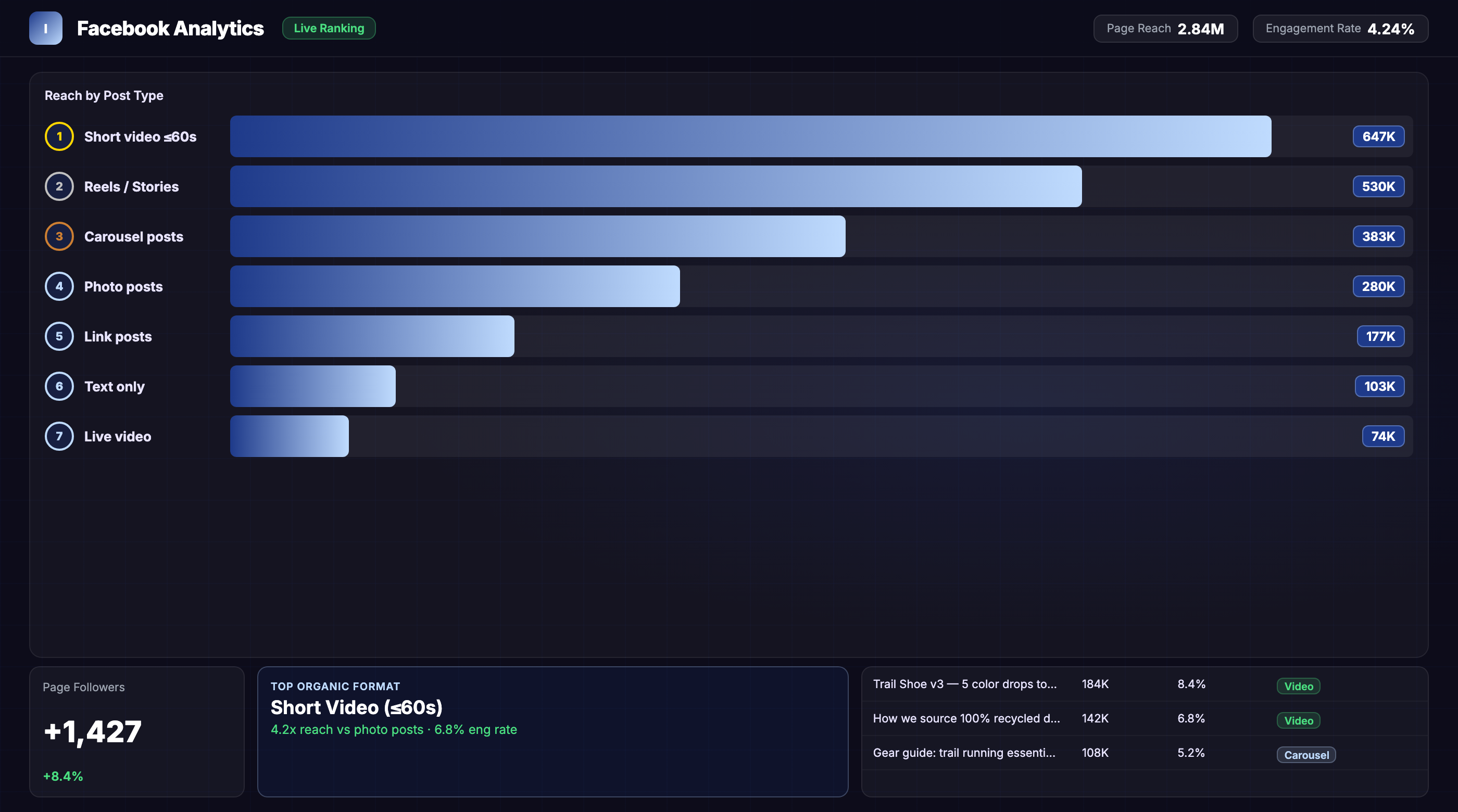The height and width of the screenshot is (812, 1458).
Task: Click the Live Ranking badge
Action: coord(329,28)
